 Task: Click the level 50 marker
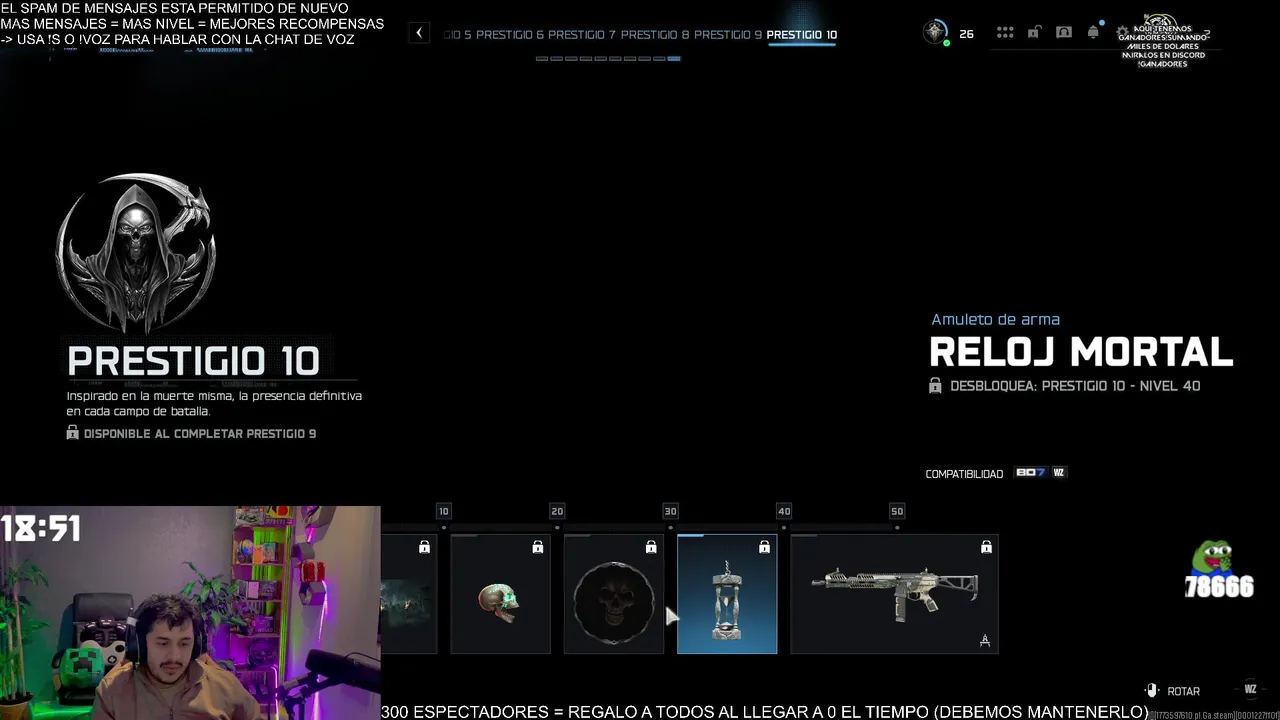[x=897, y=511]
